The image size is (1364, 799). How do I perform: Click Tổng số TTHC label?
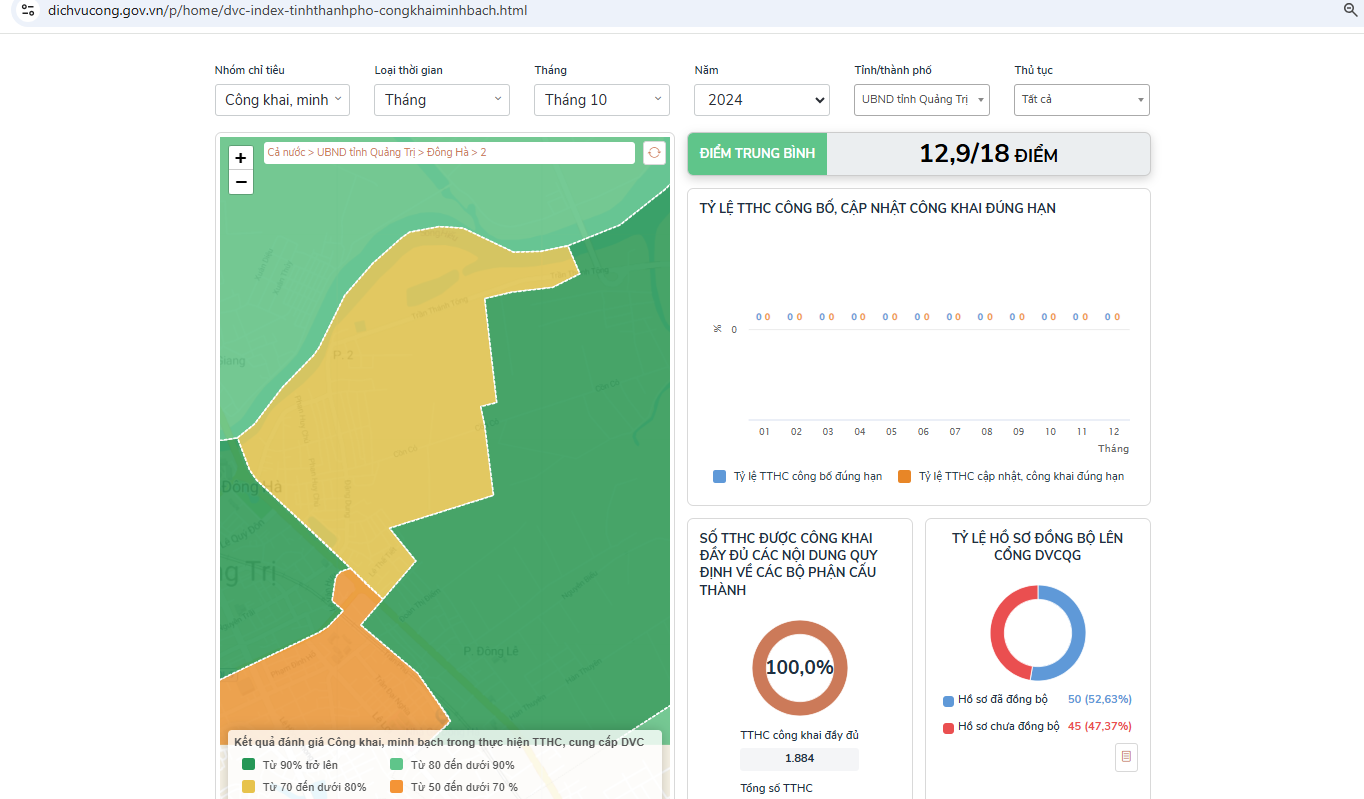(776, 789)
